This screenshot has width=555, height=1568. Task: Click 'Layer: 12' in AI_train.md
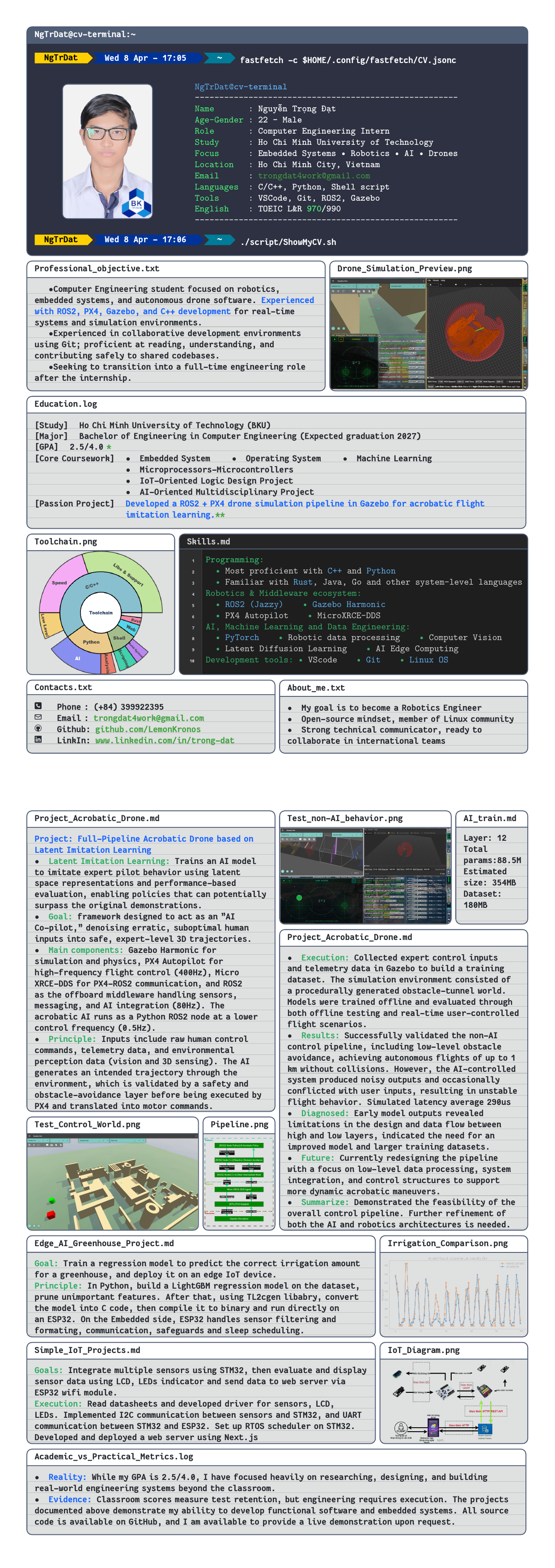485,838
